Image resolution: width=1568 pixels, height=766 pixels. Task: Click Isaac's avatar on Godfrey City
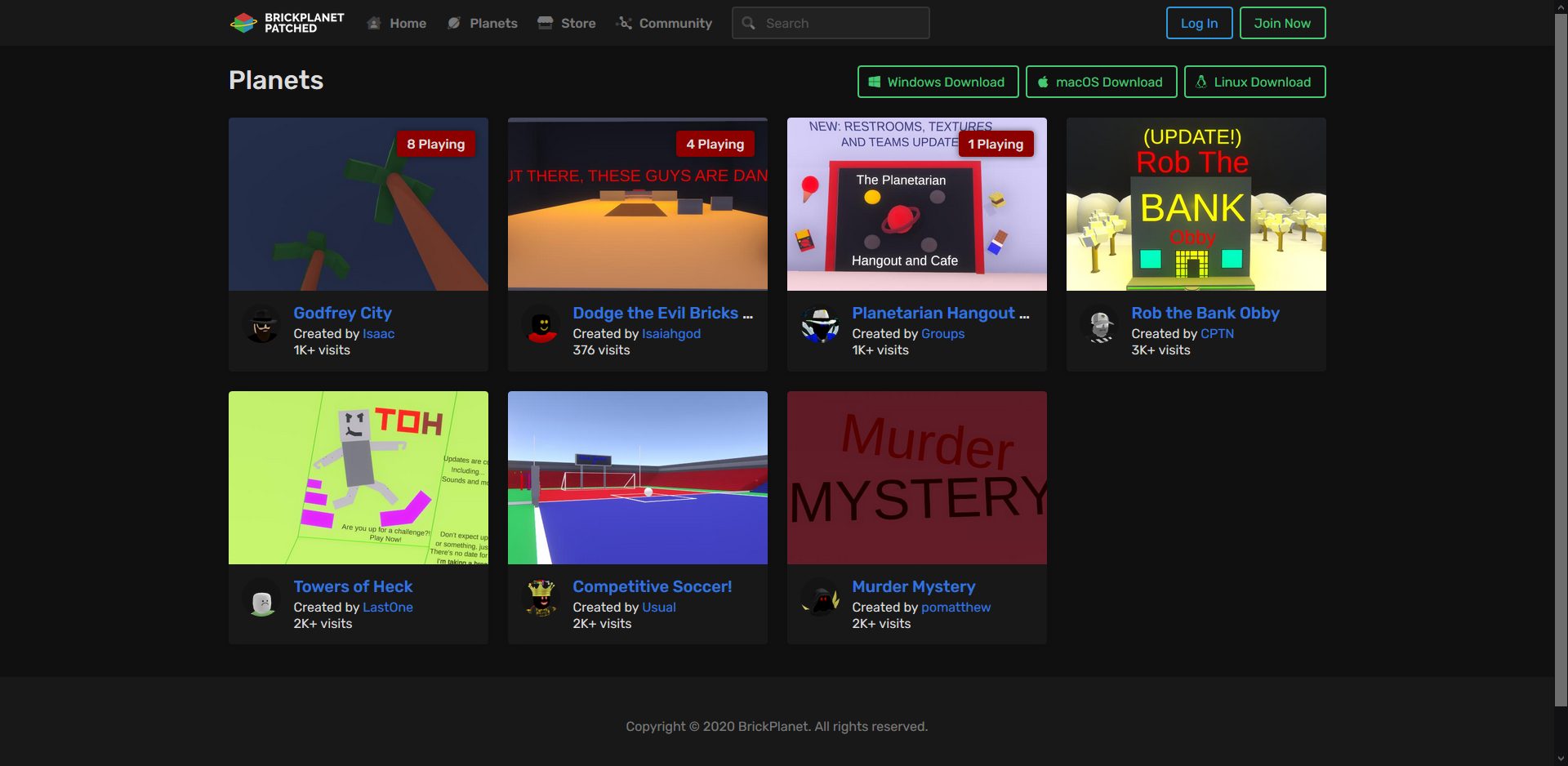pos(262,324)
